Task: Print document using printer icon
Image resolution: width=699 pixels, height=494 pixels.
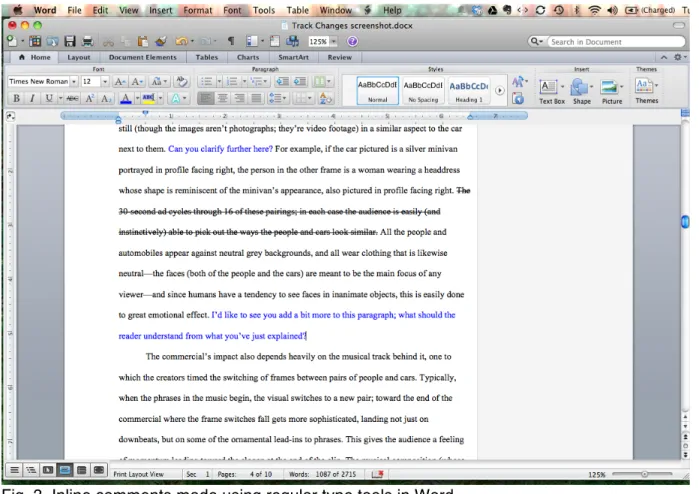Action: (x=87, y=41)
